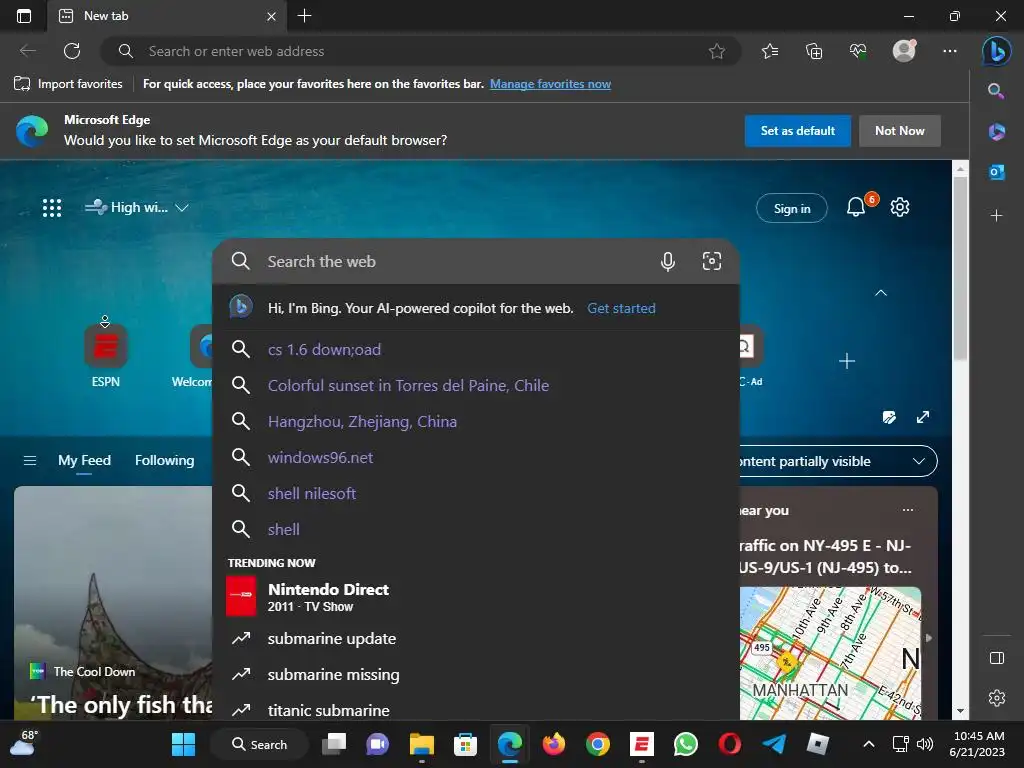
Task: Add a site with plus tile
Action: pos(846,360)
